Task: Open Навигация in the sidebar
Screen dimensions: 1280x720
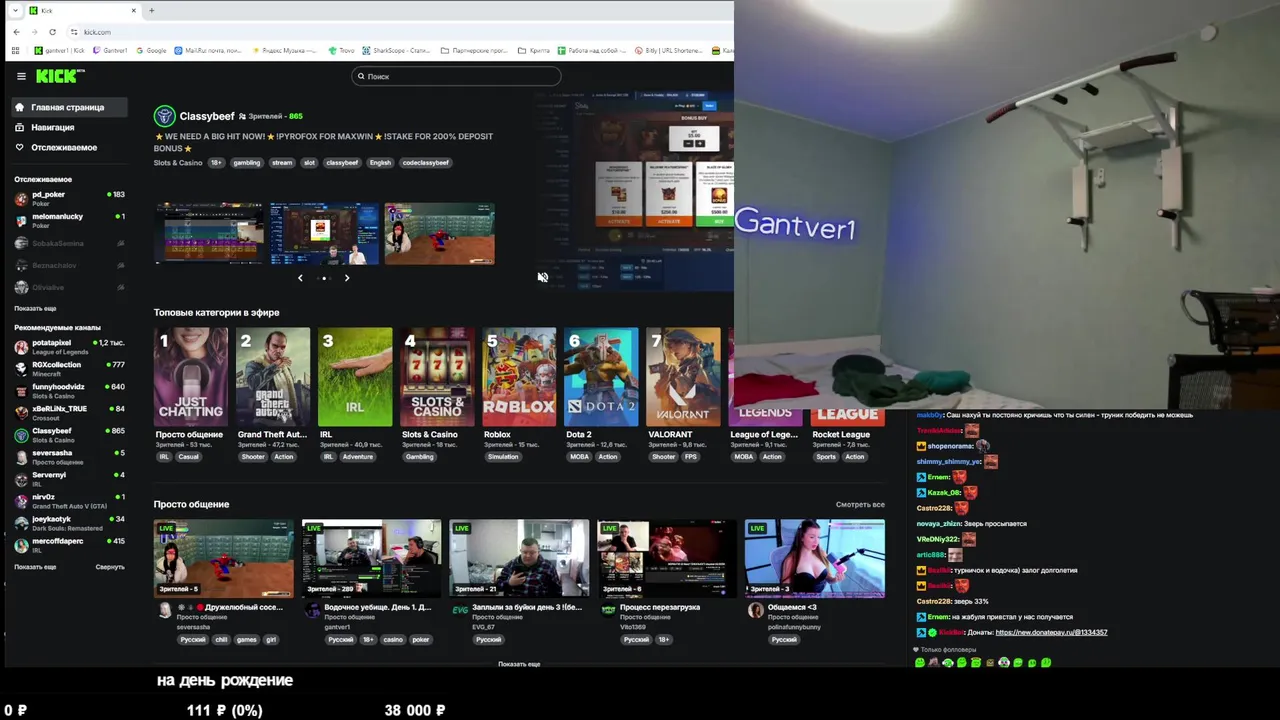Action: (70, 127)
